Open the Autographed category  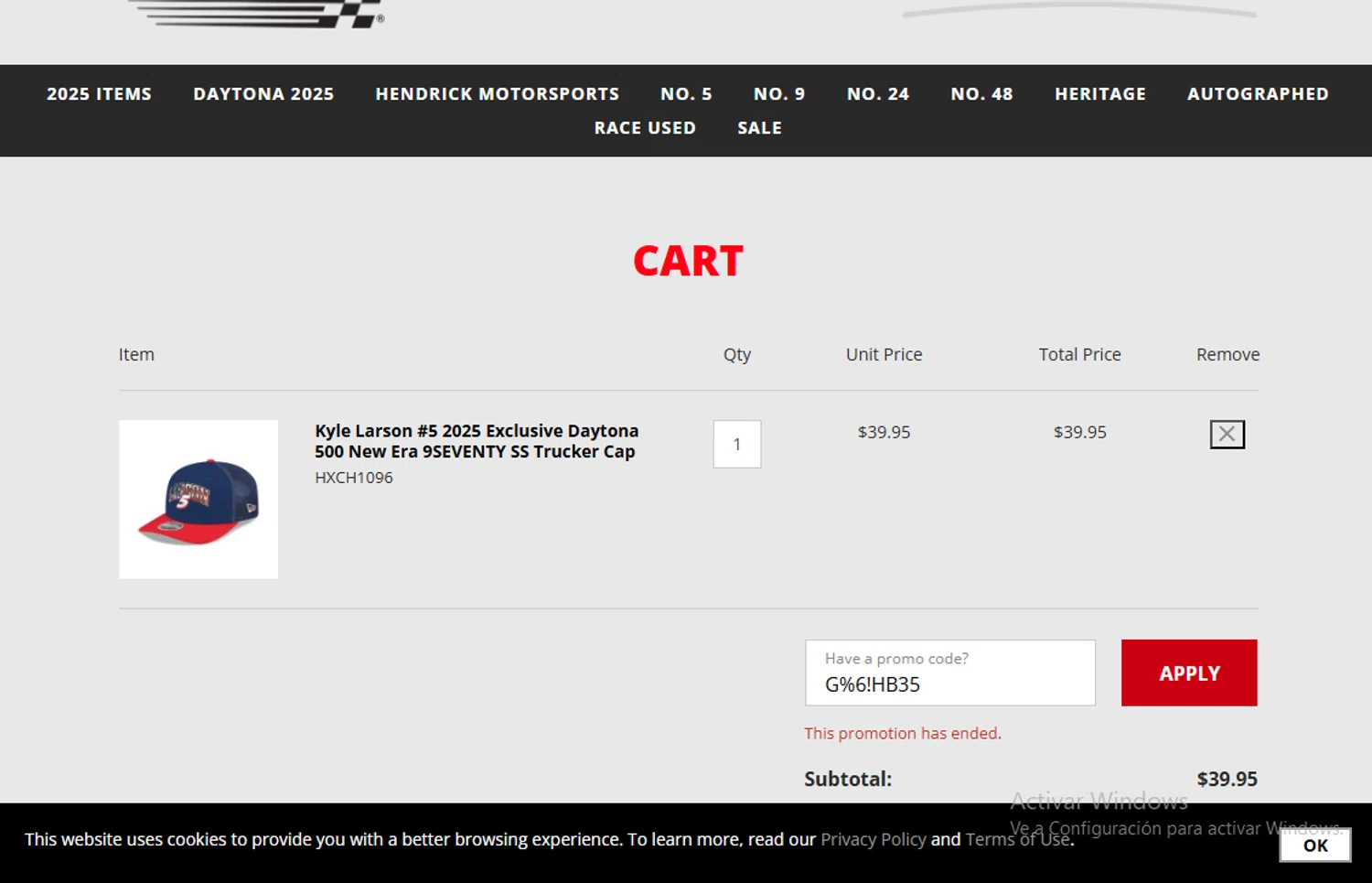pos(1258,94)
